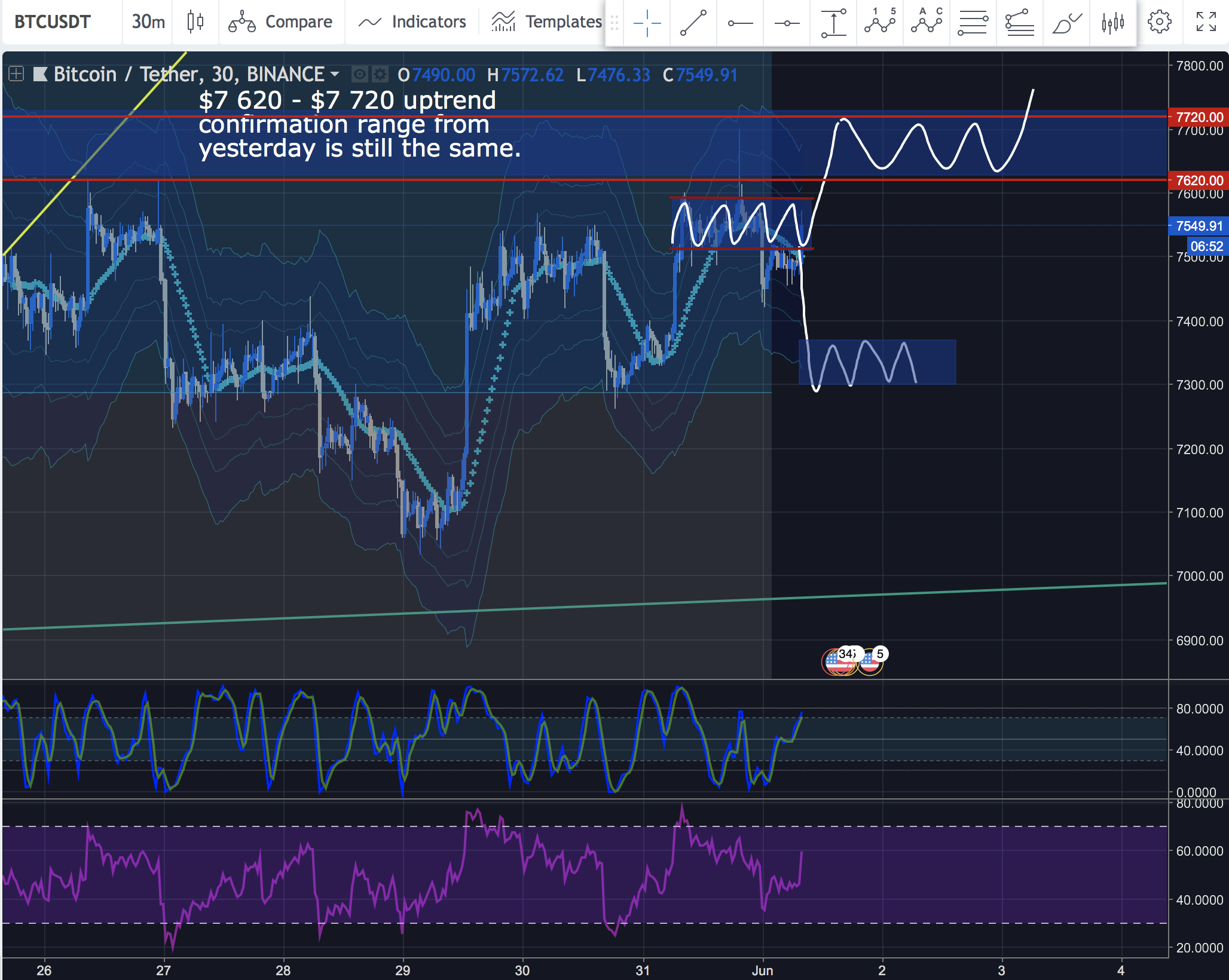
Task: Click the Compare button
Action: click(281, 22)
